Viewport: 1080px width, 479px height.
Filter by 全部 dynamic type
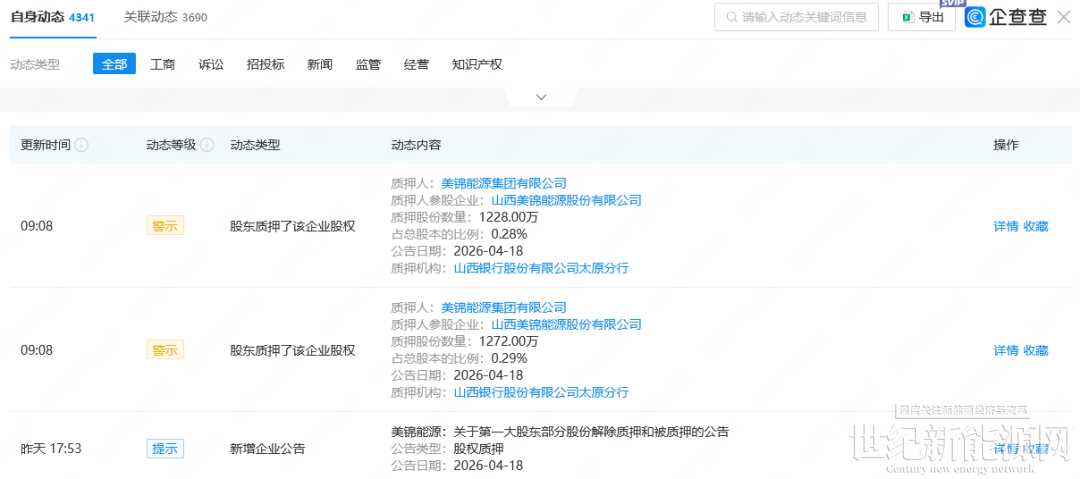coord(114,64)
